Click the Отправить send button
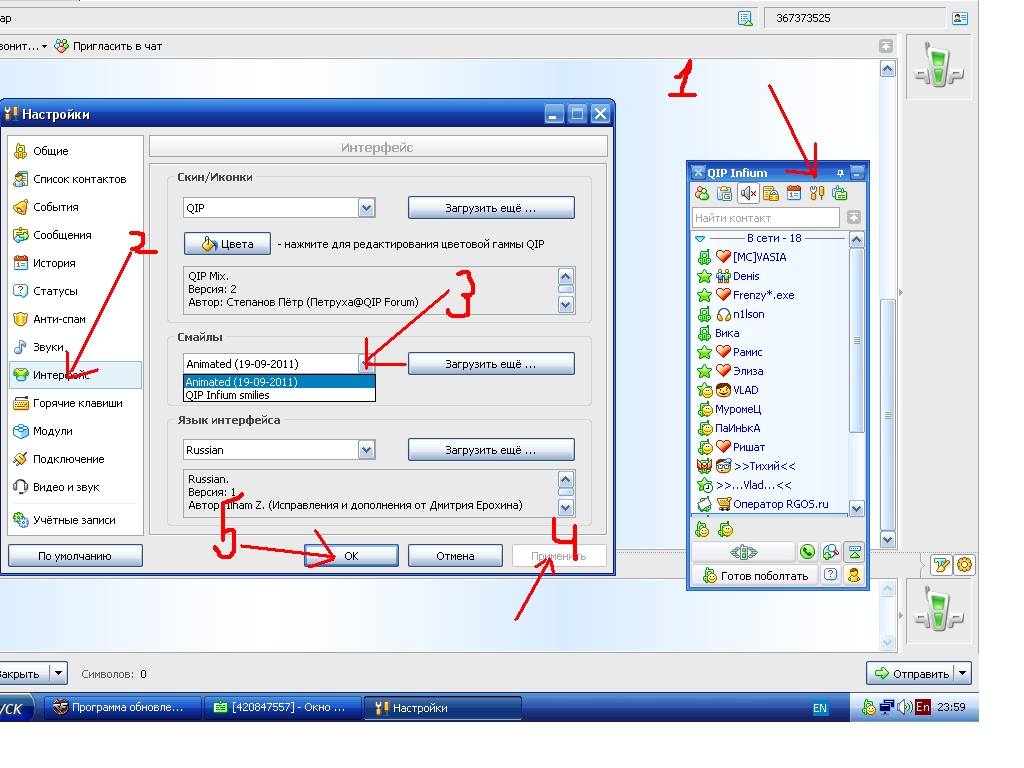The image size is (1024, 768). click(912, 673)
